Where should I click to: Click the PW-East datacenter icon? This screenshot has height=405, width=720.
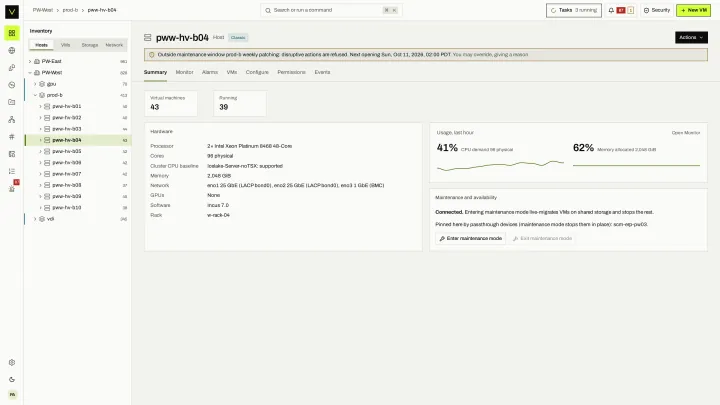(37, 61)
